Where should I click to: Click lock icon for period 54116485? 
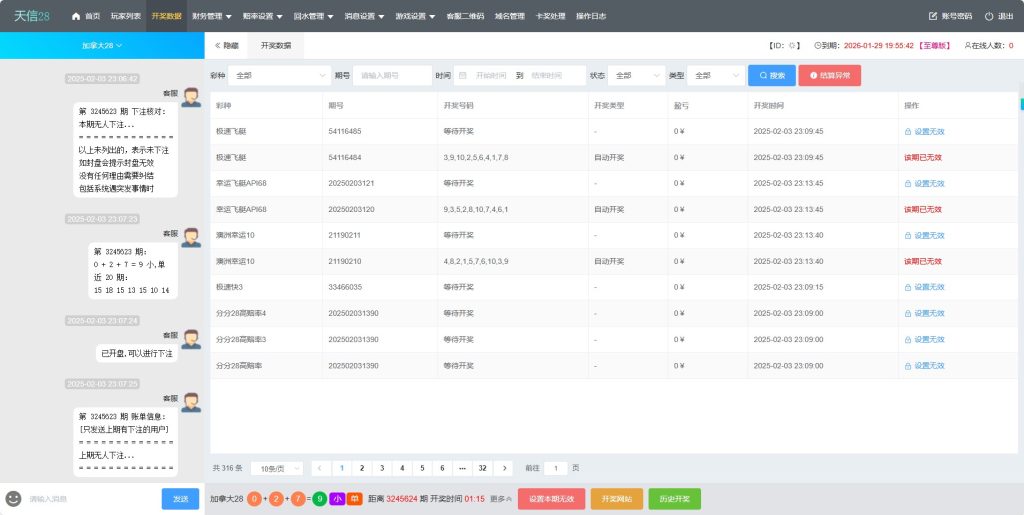pos(907,131)
